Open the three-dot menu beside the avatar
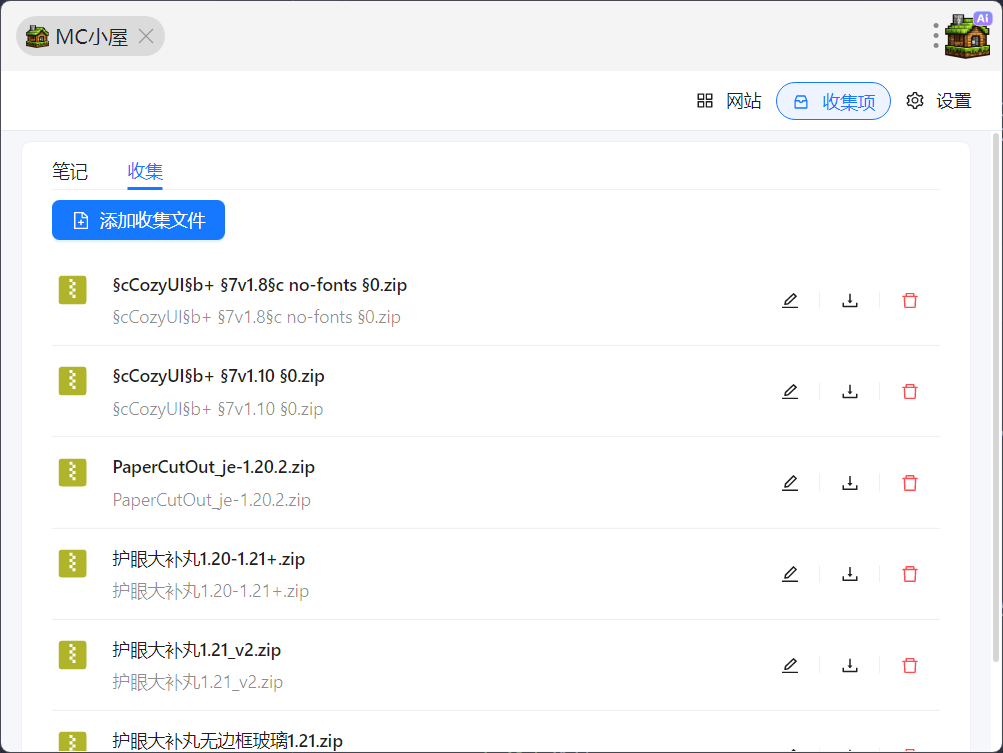 936,36
